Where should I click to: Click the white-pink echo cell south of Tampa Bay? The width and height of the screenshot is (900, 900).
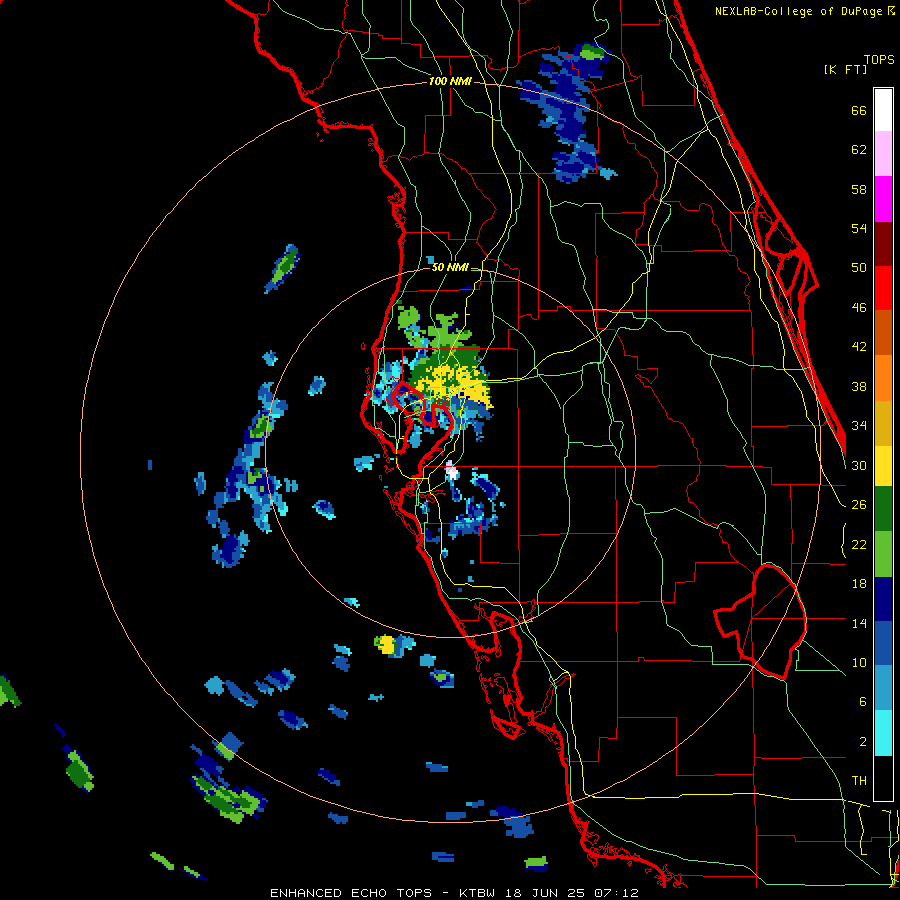(452, 470)
